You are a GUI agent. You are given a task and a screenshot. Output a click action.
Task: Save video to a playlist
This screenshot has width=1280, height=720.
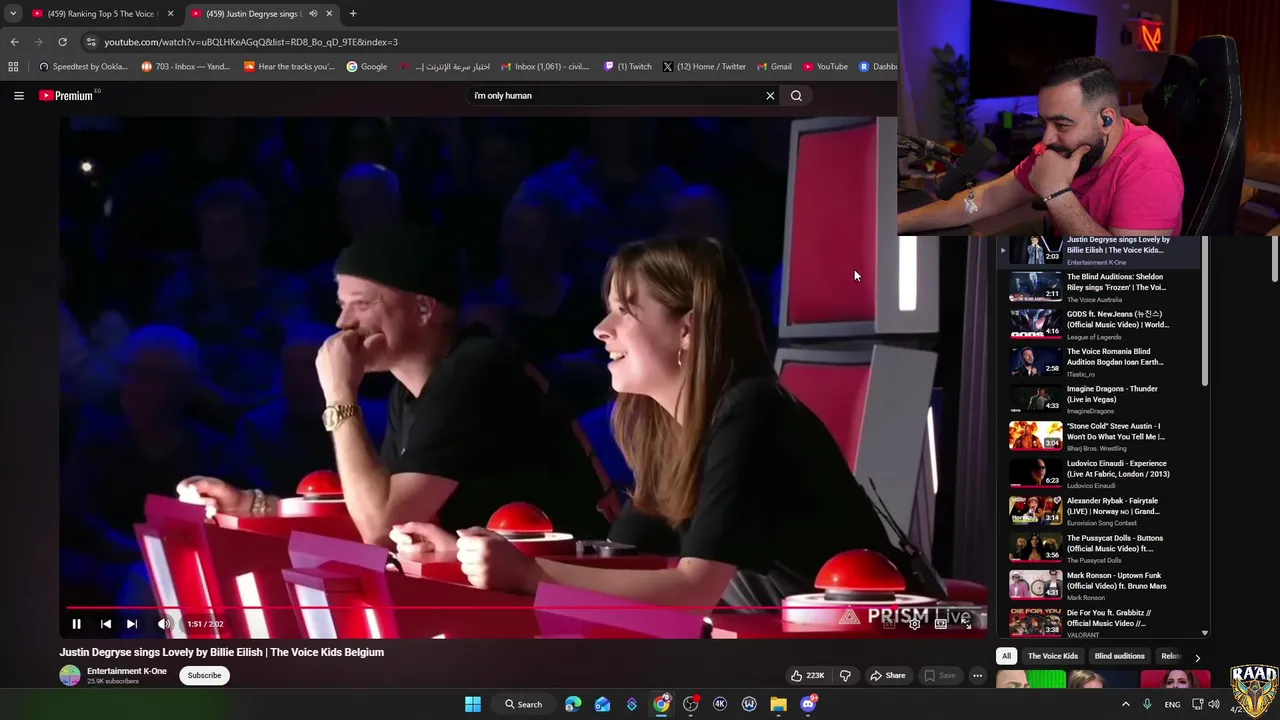pos(939,676)
